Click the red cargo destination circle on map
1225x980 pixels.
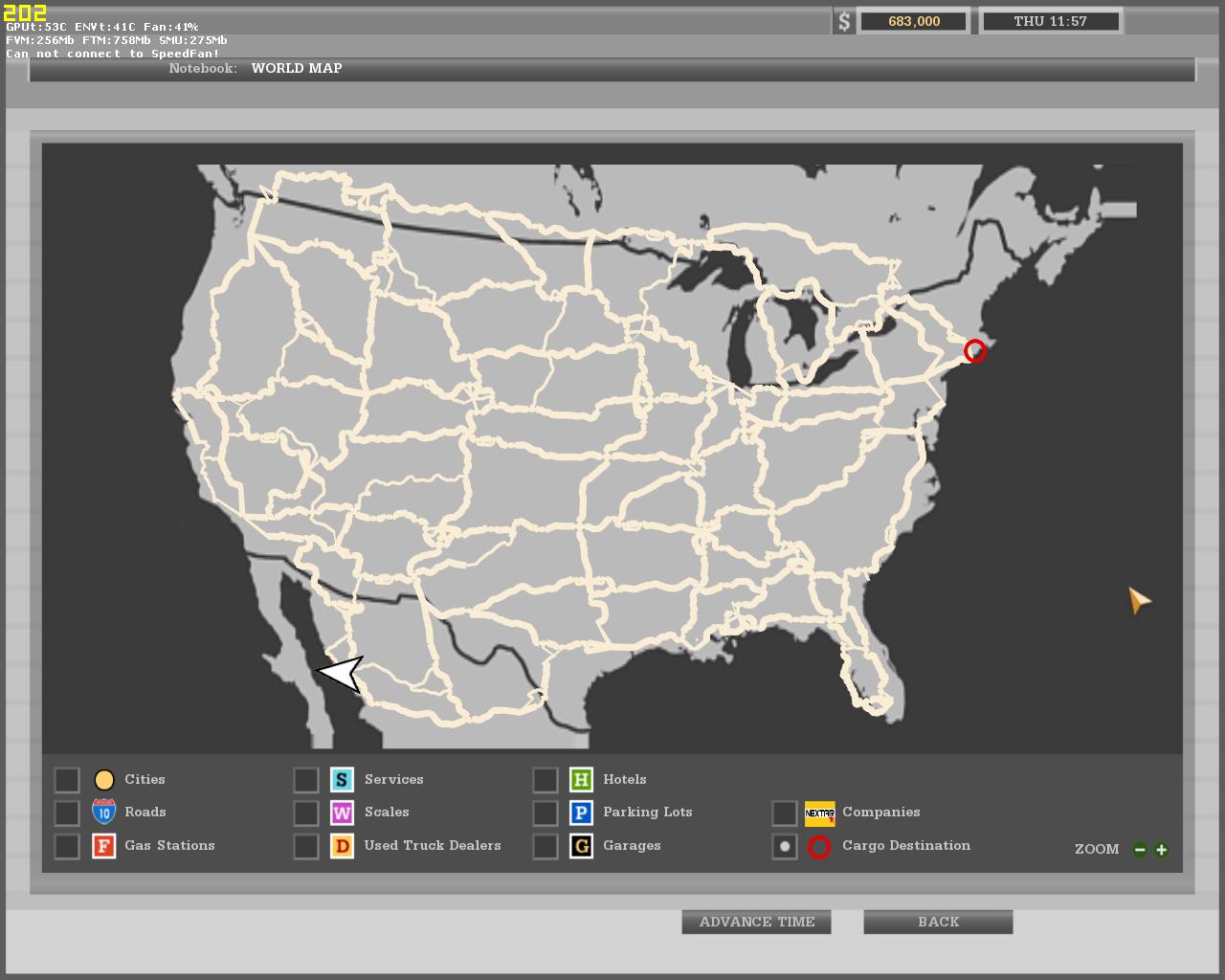click(x=974, y=351)
